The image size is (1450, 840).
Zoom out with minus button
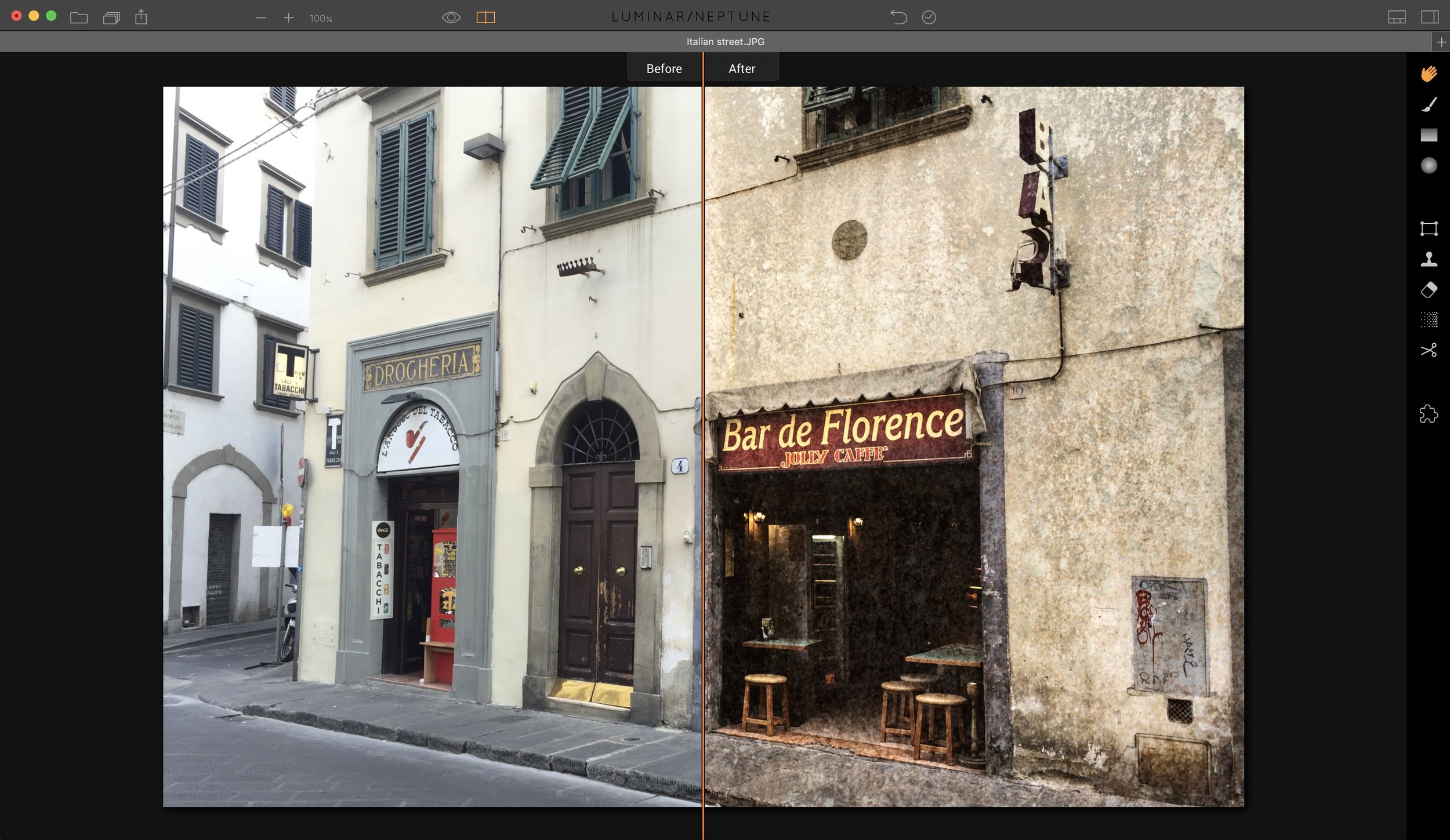(261, 18)
